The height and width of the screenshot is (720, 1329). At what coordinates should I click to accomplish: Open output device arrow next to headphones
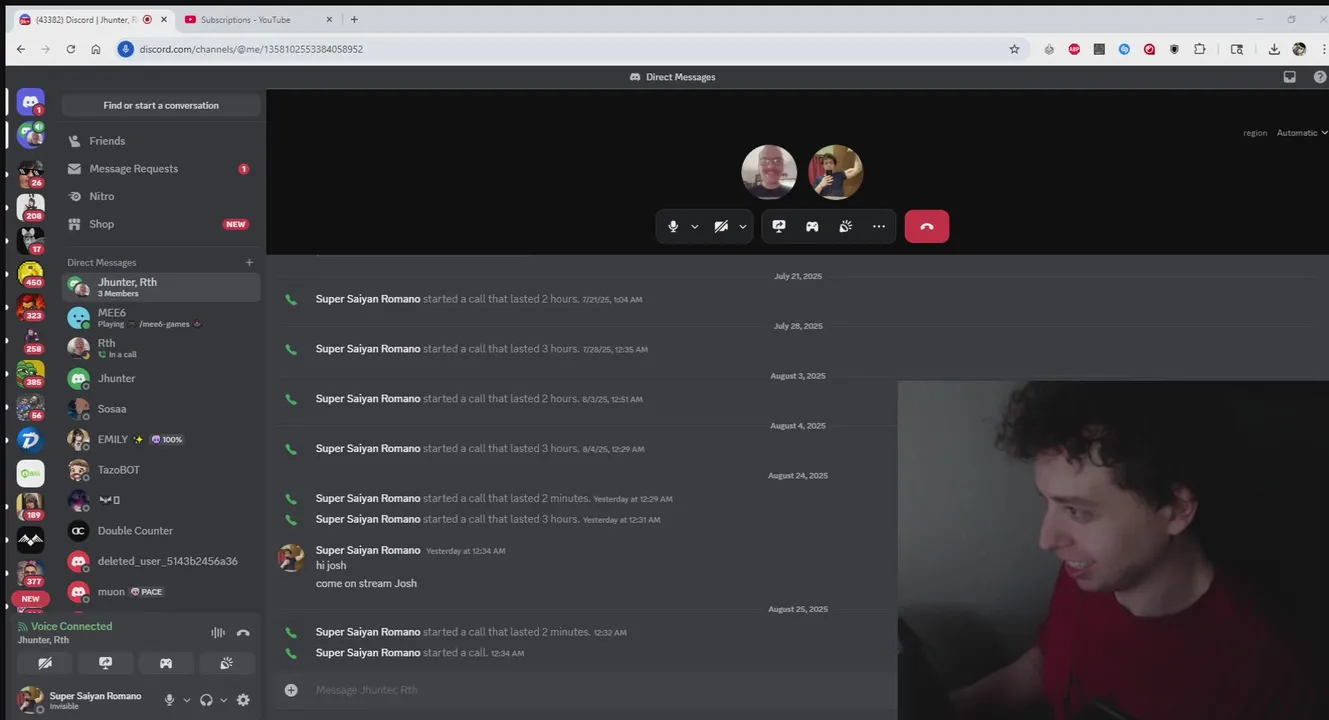pyautogui.click(x=223, y=700)
